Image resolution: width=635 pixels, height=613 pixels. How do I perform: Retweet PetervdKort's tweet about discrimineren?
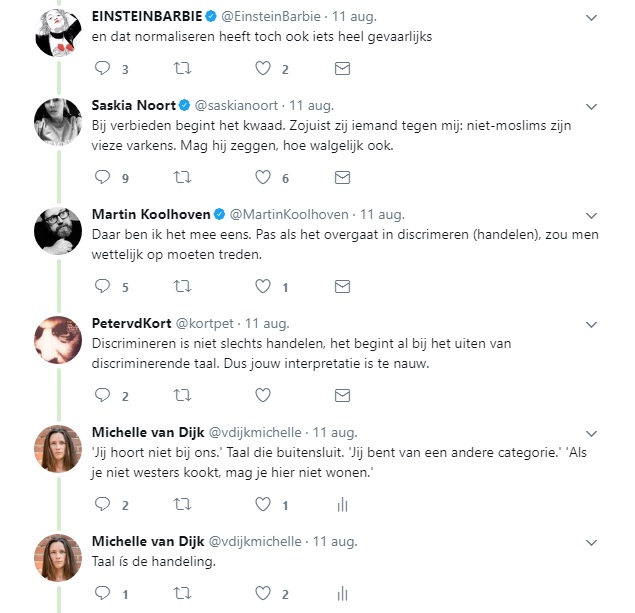coord(182,395)
